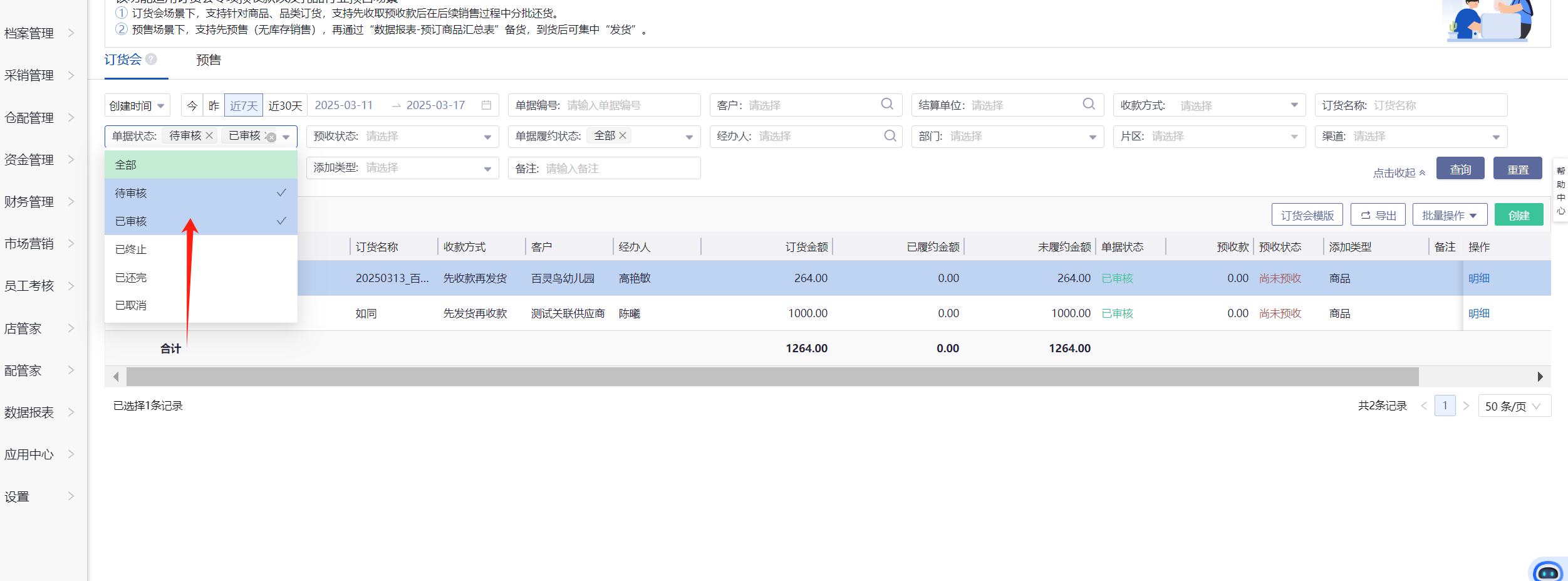Open the 批量操作 dropdown menu

pyautogui.click(x=1449, y=215)
